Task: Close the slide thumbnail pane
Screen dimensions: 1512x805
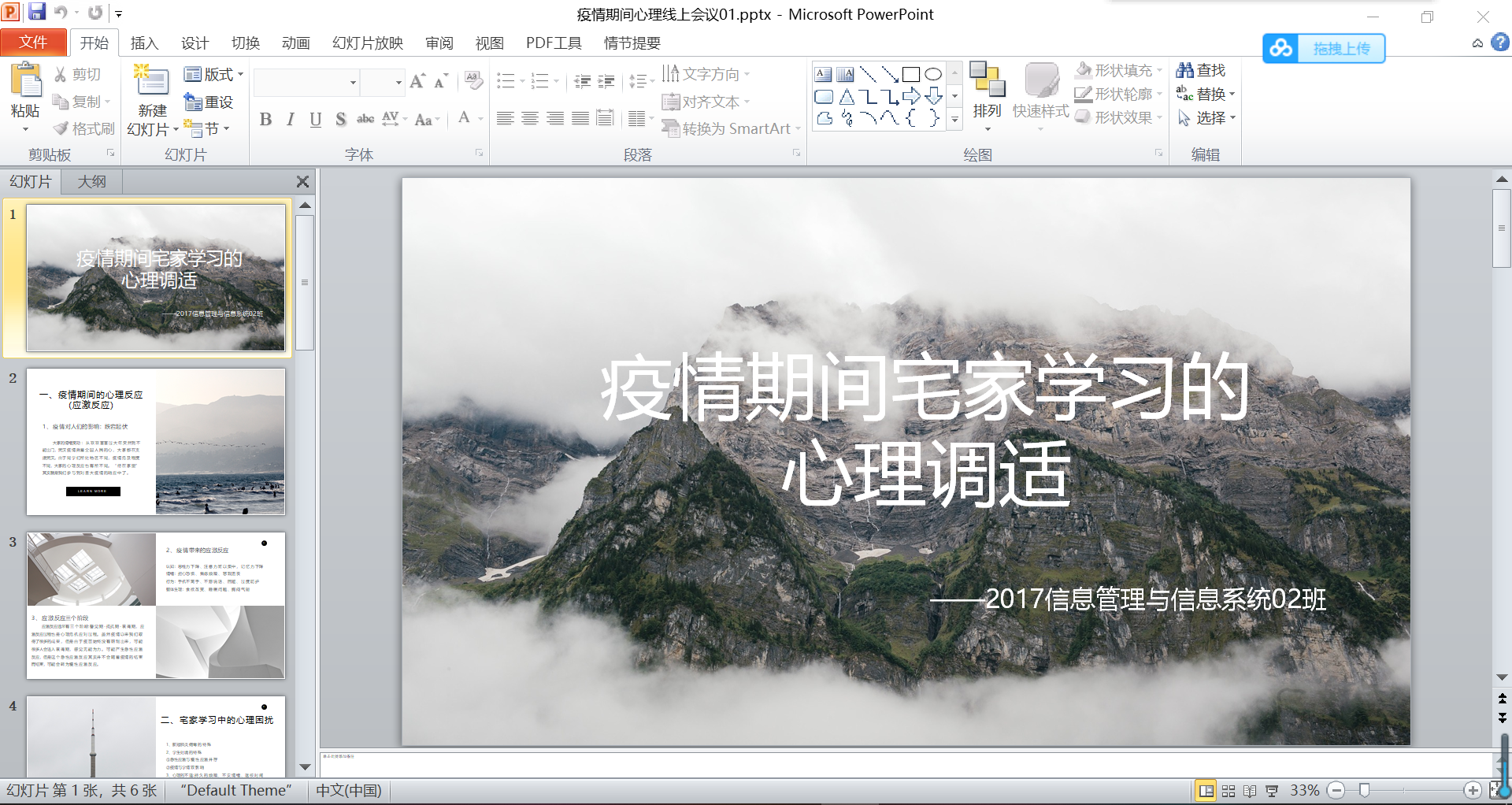Action: tap(302, 181)
